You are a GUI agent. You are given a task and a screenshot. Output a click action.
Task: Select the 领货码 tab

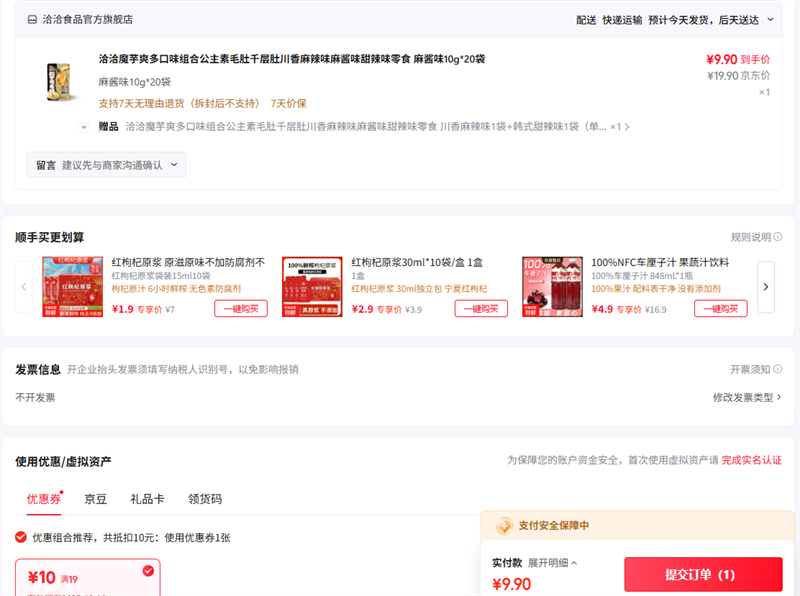(x=205, y=499)
